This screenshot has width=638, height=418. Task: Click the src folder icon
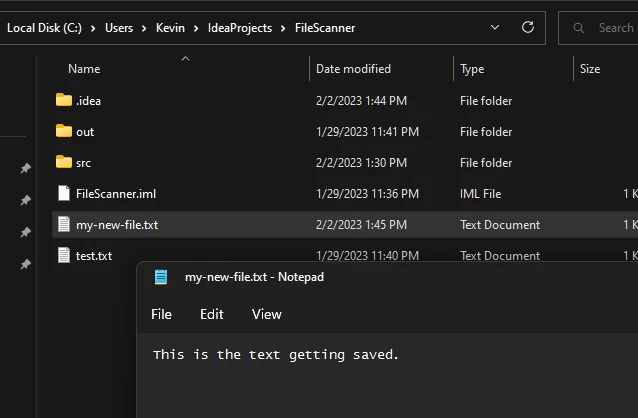[x=64, y=162]
